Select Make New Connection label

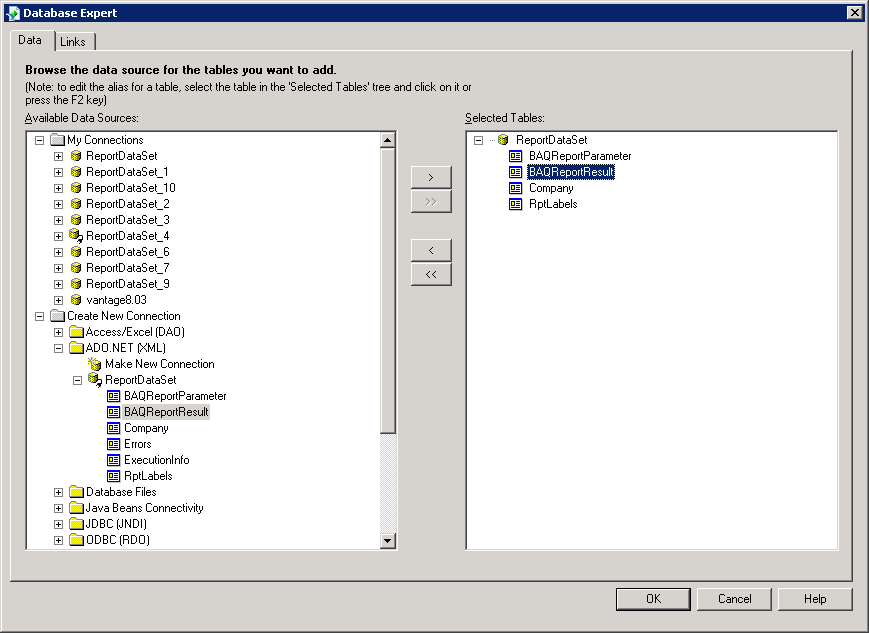tap(160, 364)
